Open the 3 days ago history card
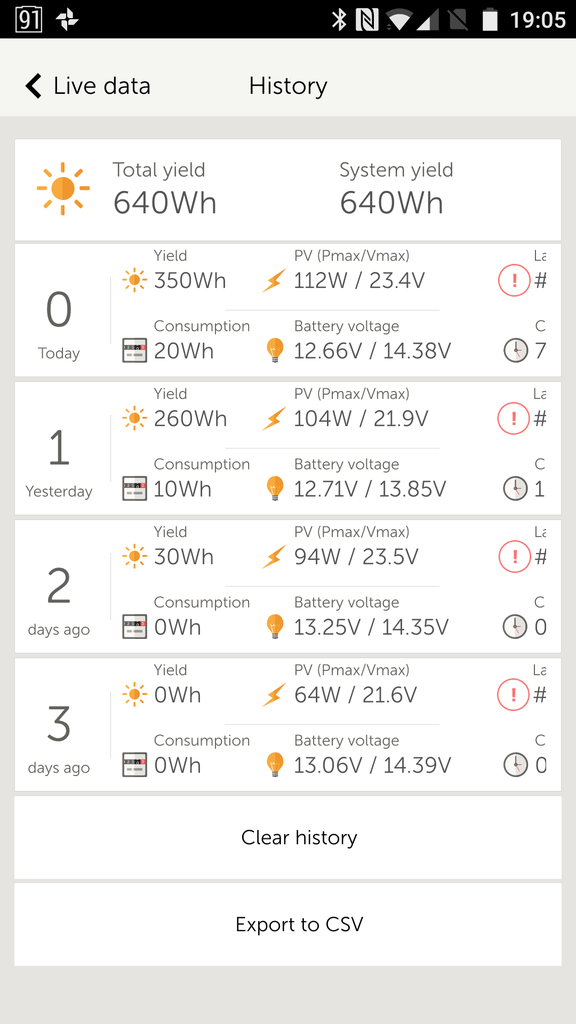This screenshot has height=1024, width=576. (288, 724)
